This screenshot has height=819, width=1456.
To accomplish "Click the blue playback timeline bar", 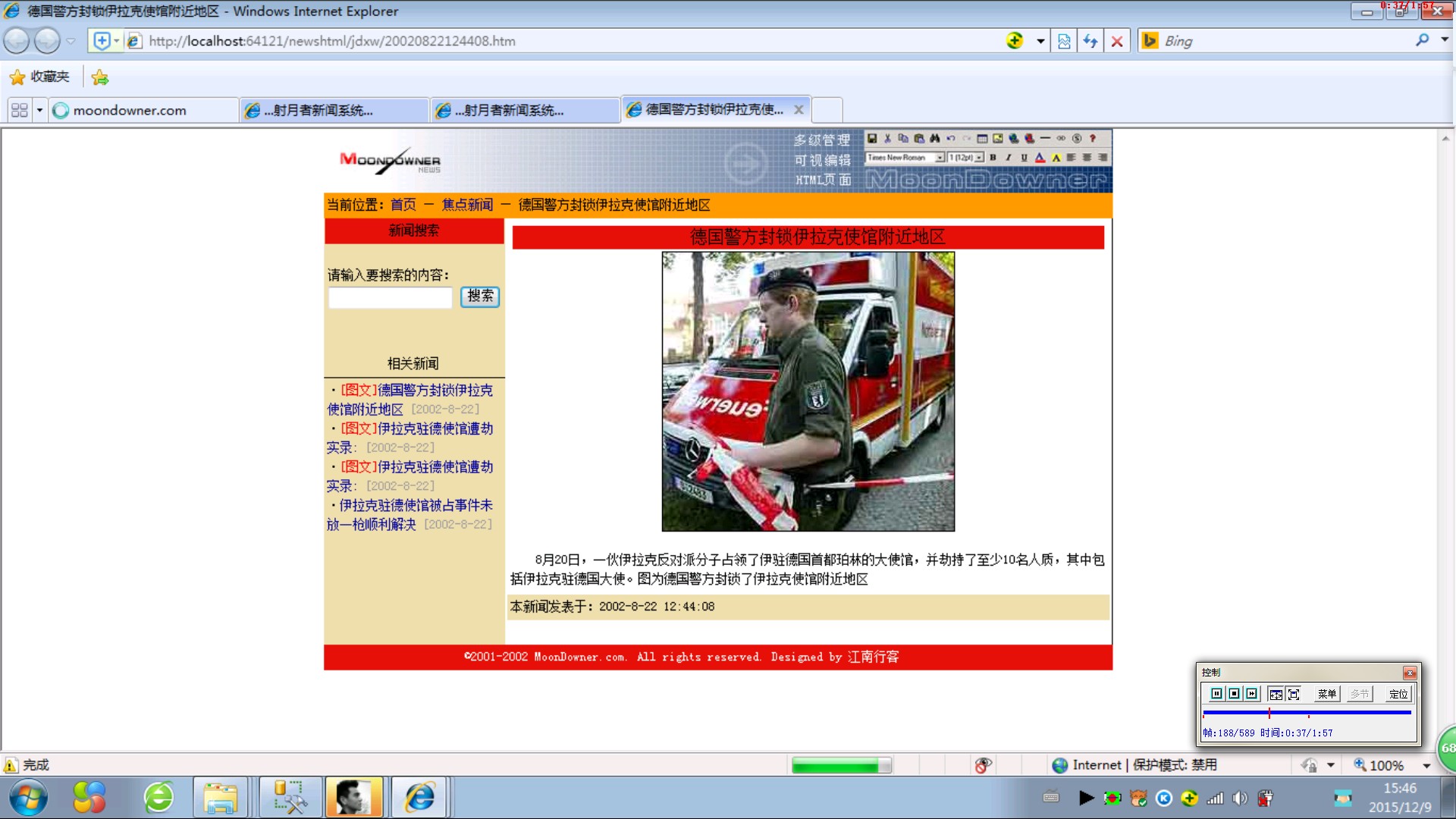I will tap(1307, 713).
